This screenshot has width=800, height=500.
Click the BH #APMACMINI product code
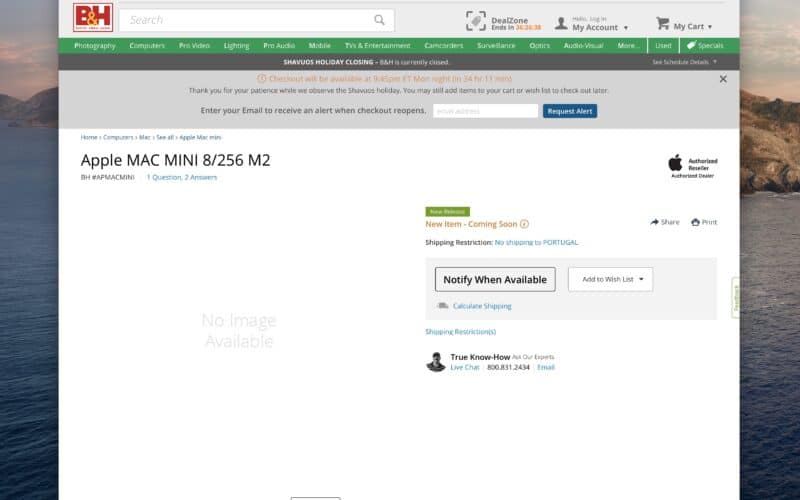[108, 177]
